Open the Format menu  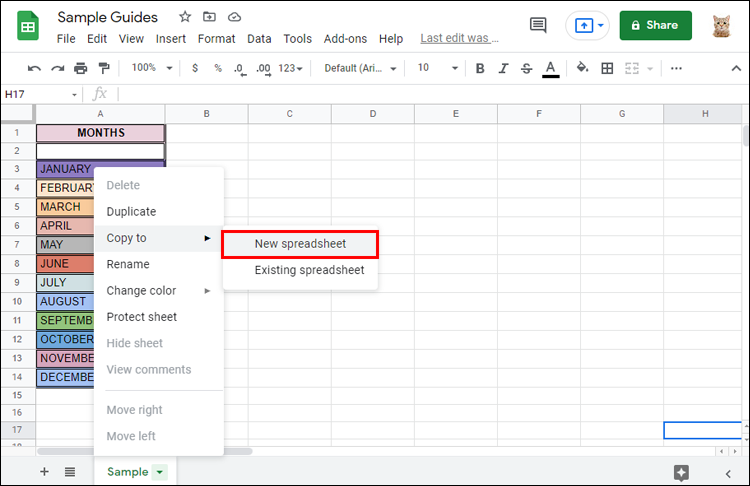[x=217, y=39]
